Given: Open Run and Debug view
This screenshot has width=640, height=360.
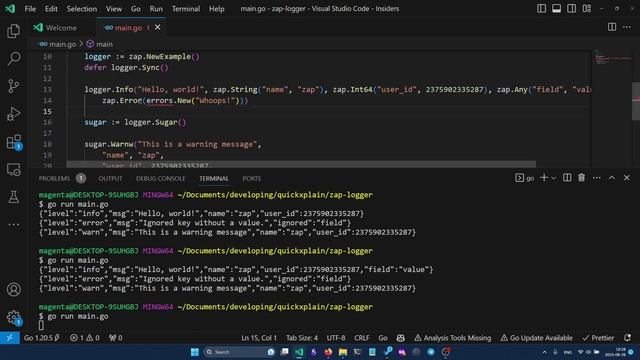Looking at the screenshot, I should (13, 114).
